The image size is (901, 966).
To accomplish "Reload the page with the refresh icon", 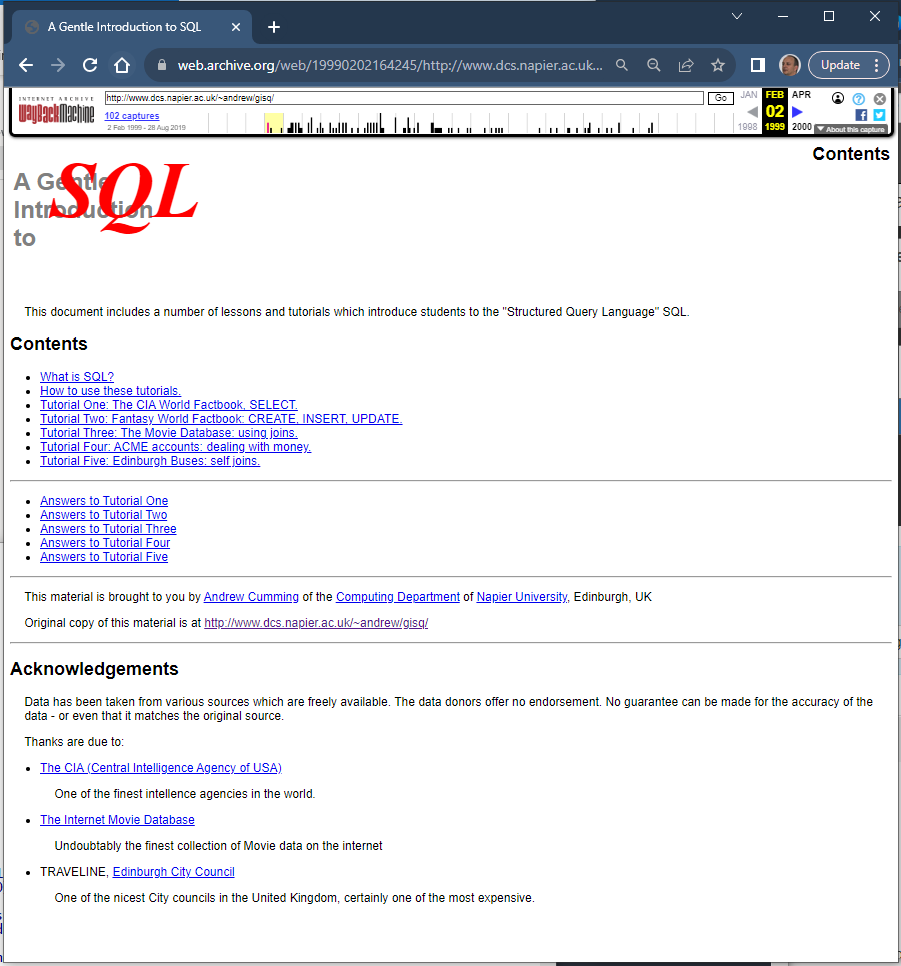I will (x=90, y=65).
